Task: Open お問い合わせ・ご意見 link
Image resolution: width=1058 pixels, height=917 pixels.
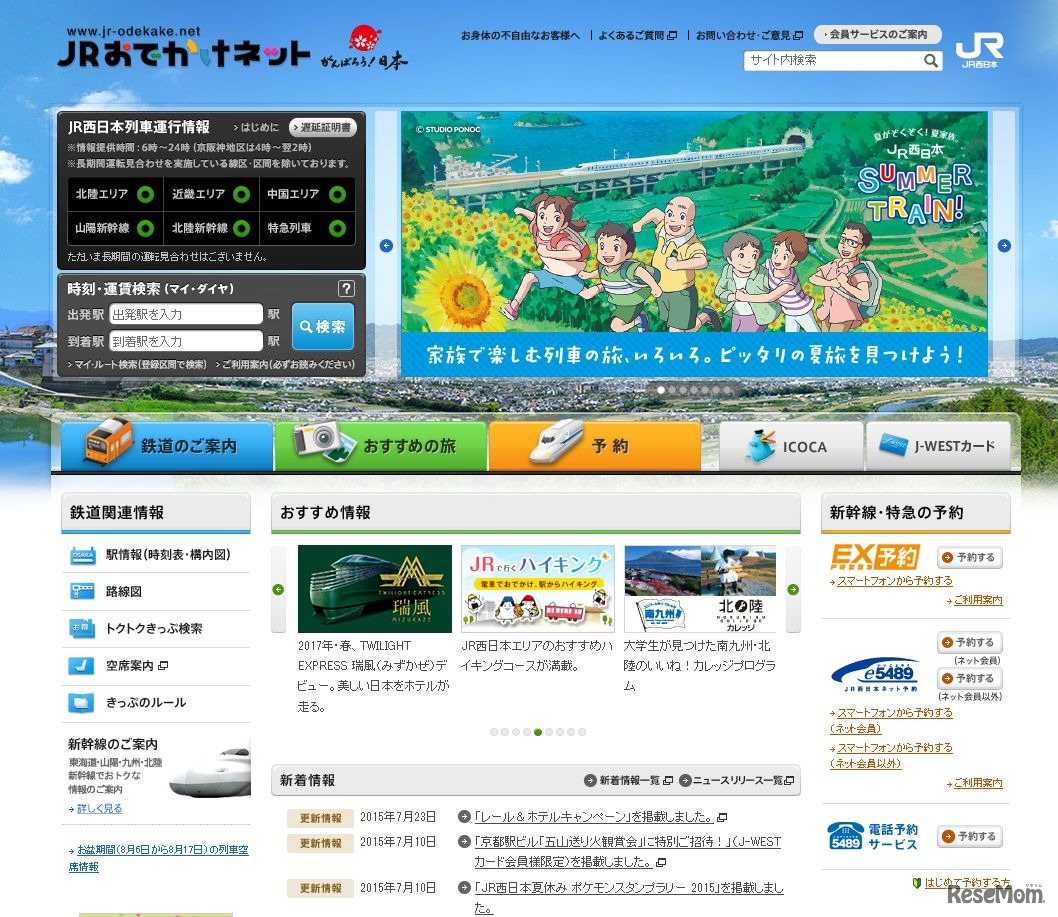Action: pos(749,35)
